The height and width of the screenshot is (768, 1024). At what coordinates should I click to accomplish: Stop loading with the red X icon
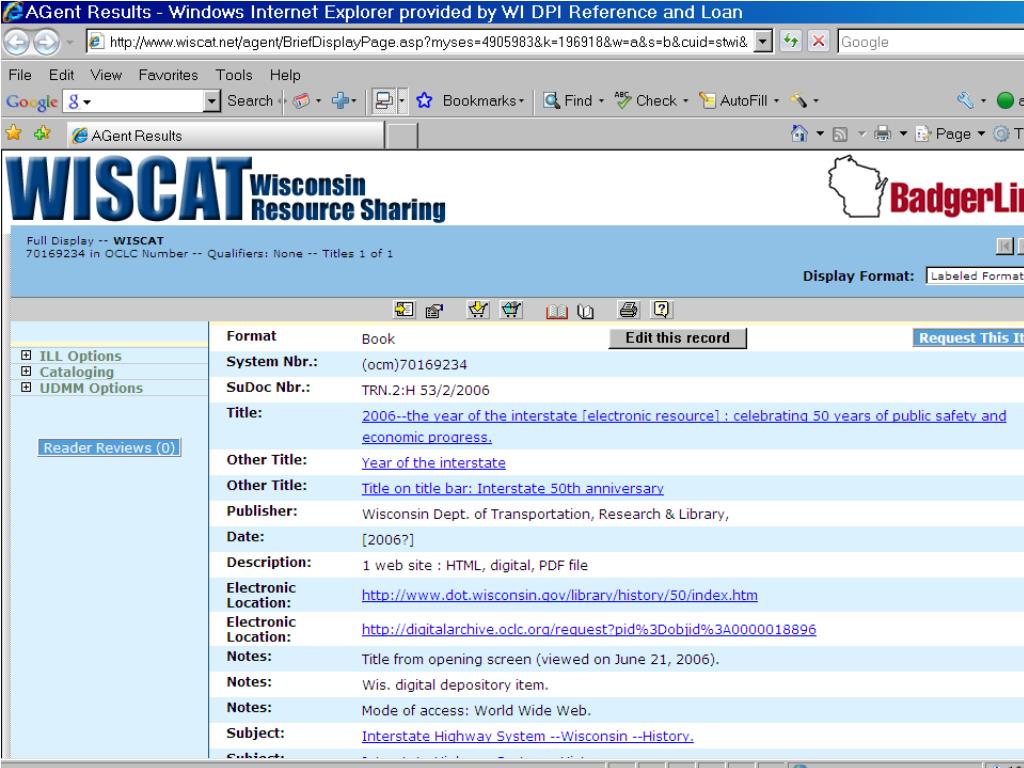(x=818, y=42)
